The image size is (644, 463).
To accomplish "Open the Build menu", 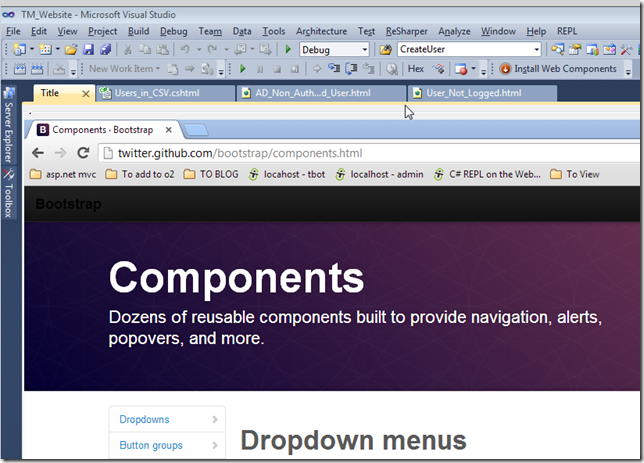I will (x=138, y=31).
